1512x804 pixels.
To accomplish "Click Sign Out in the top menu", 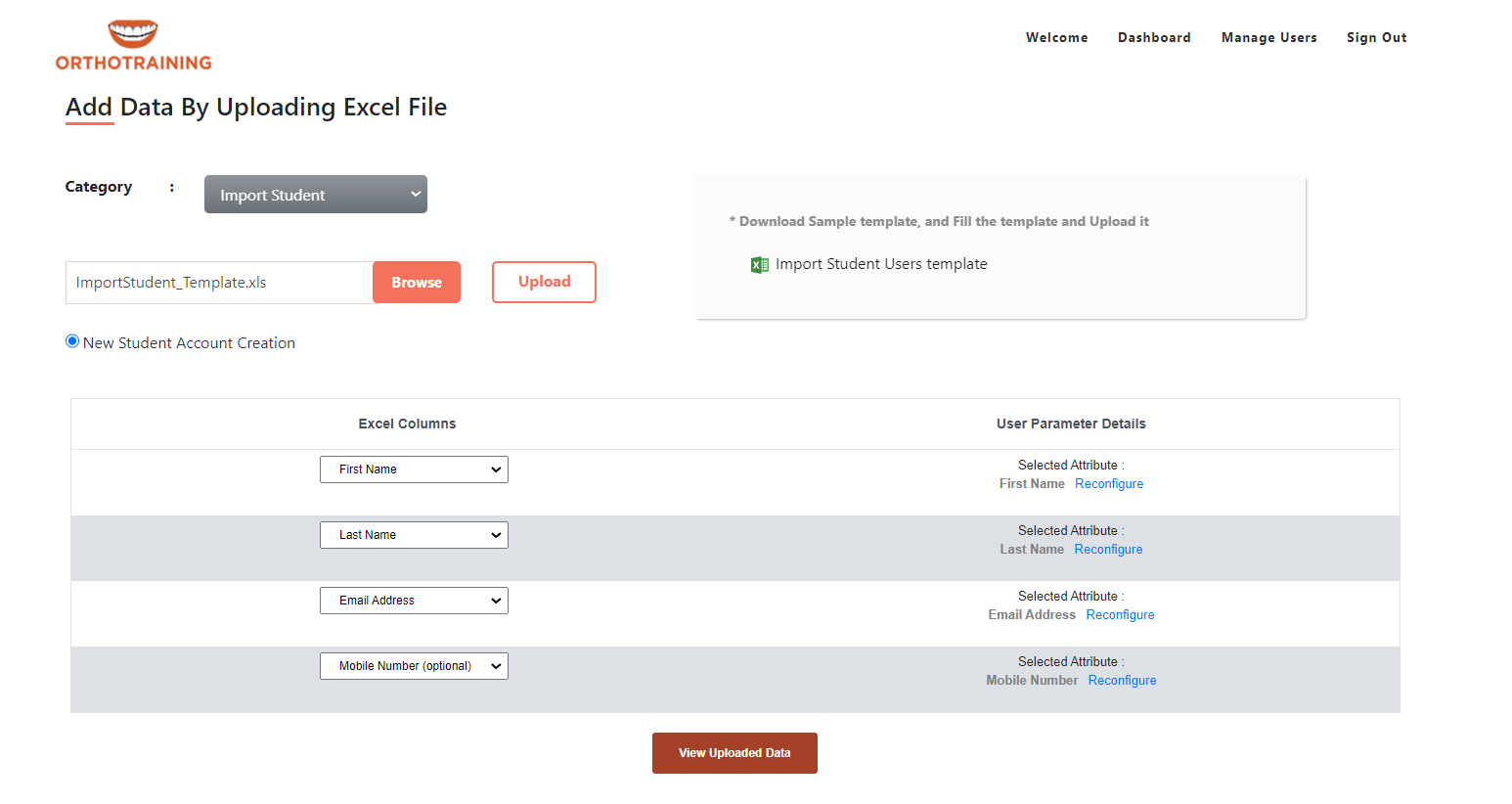I will point(1376,38).
